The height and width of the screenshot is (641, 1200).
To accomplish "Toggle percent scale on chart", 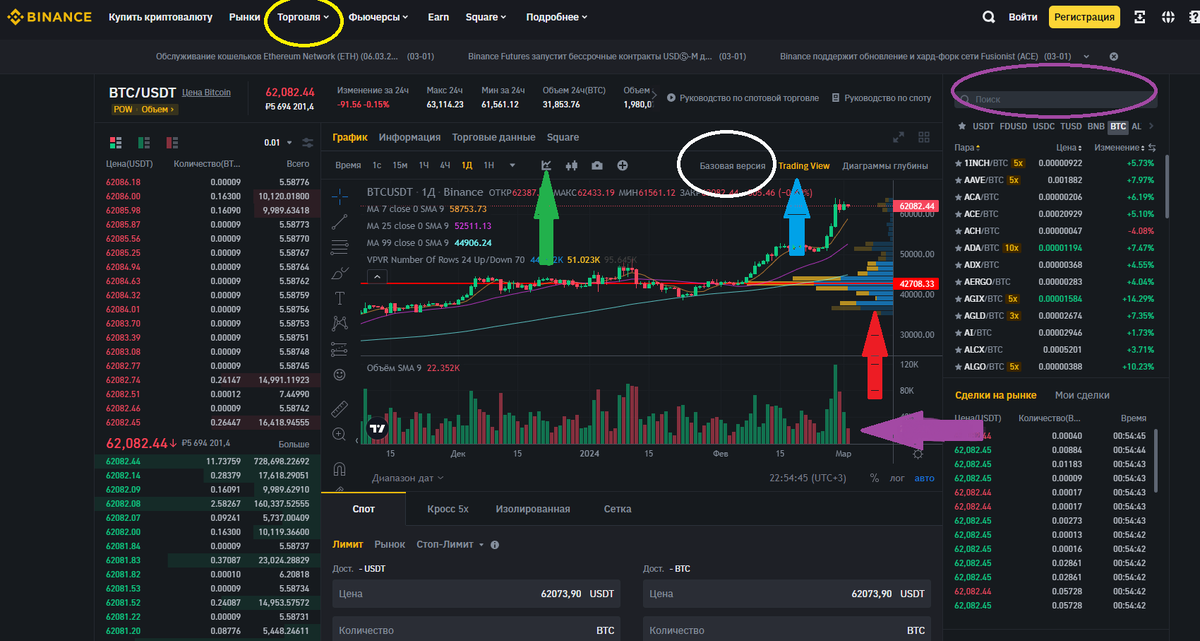I will click(x=874, y=478).
